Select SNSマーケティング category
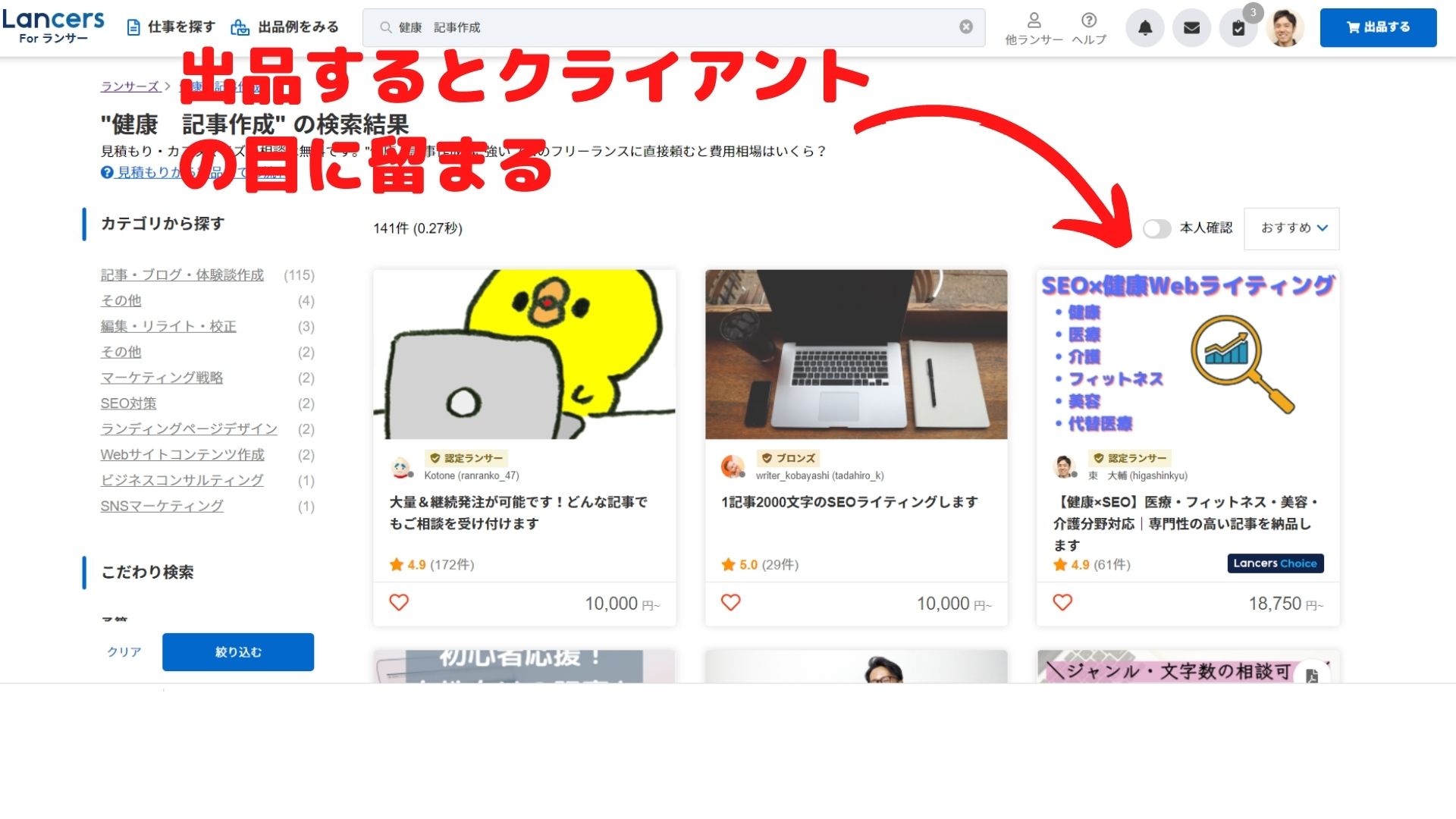 coord(162,507)
